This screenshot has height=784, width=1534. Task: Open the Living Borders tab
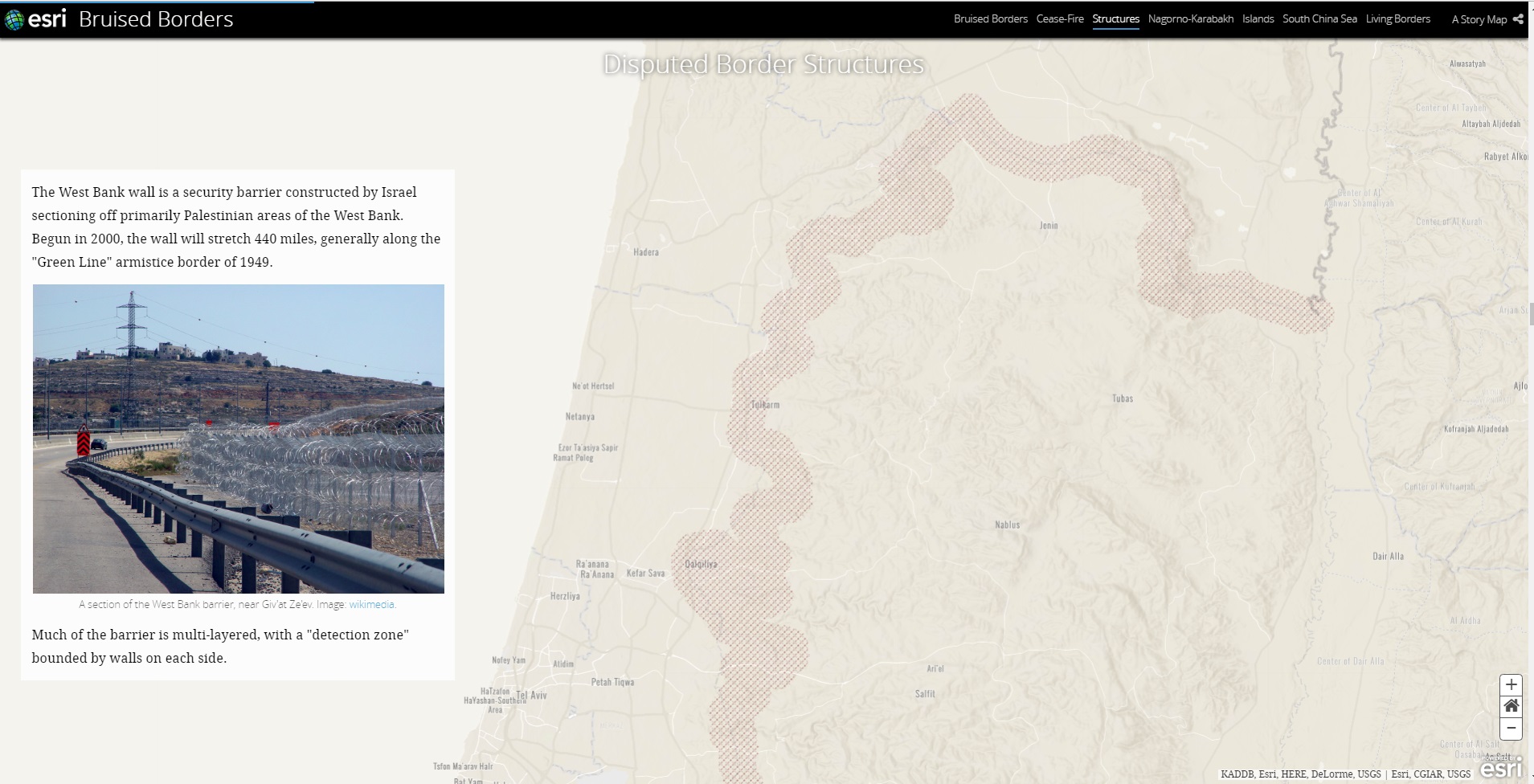pos(1397,19)
